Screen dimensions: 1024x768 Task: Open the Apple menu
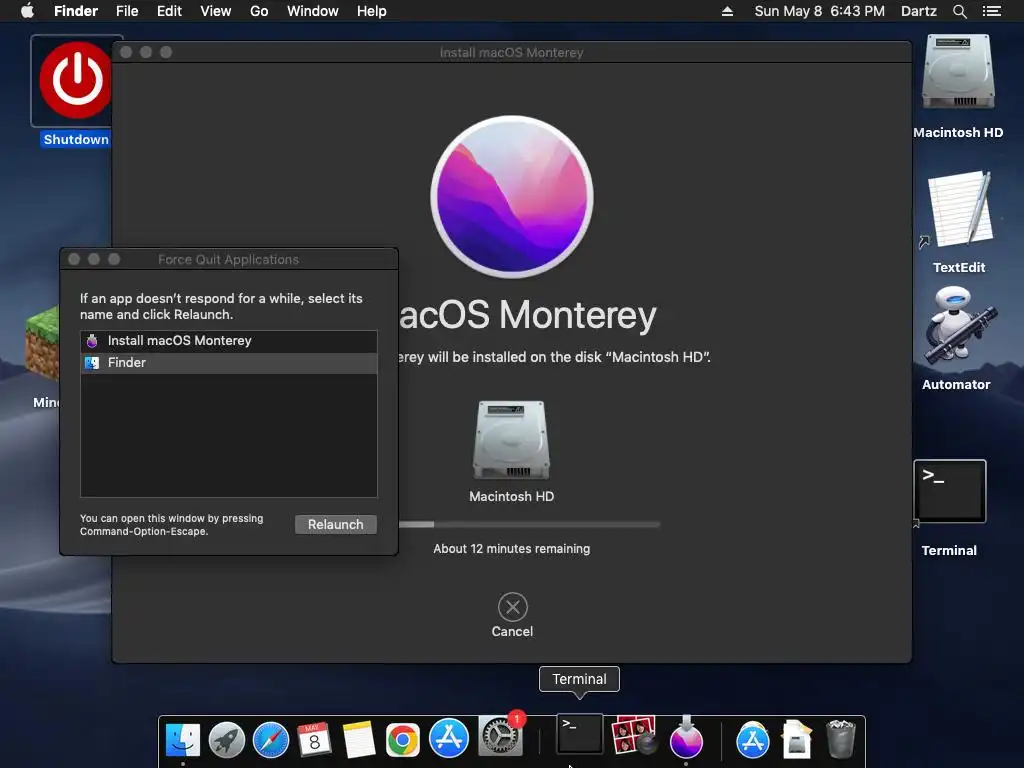[x=27, y=11]
